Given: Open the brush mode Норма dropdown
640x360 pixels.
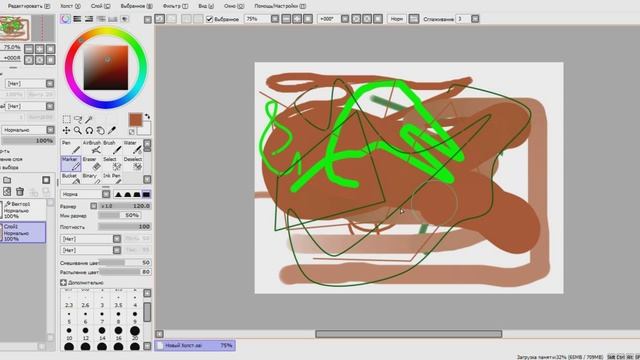Looking at the screenshot, I should 85,194.
